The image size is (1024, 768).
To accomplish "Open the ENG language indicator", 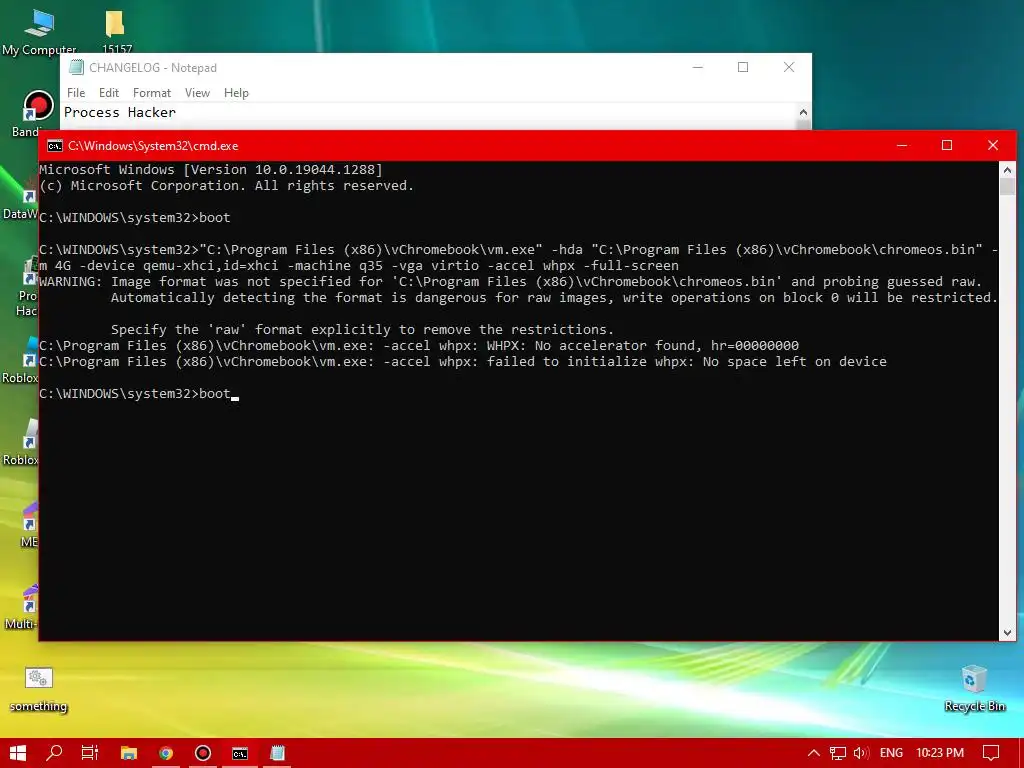I will tap(891, 753).
